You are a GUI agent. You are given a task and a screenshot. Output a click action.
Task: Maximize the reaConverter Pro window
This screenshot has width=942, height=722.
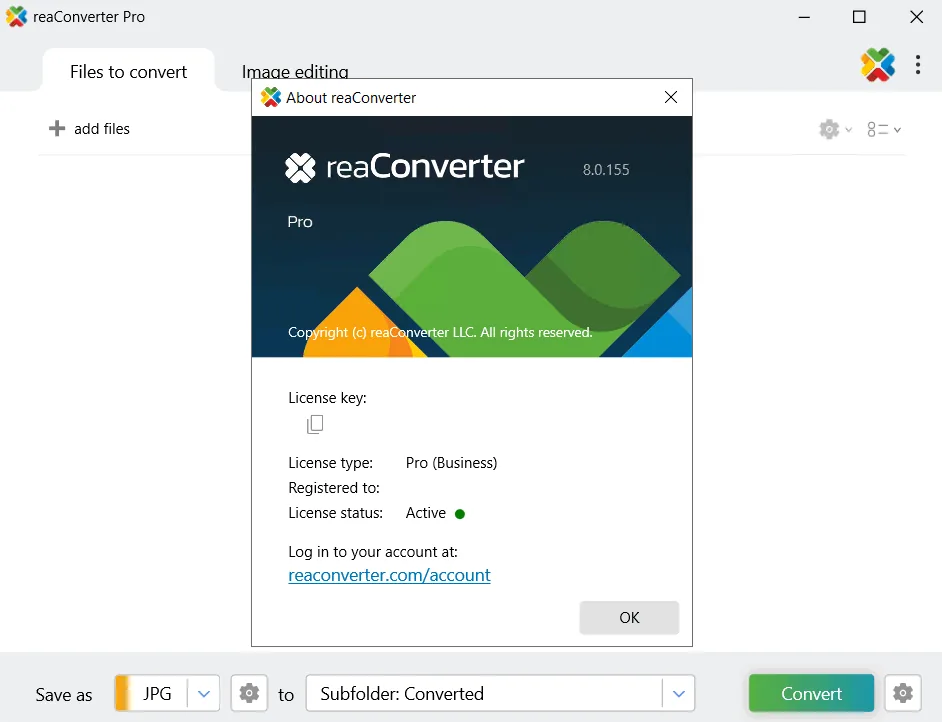pos(859,17)
